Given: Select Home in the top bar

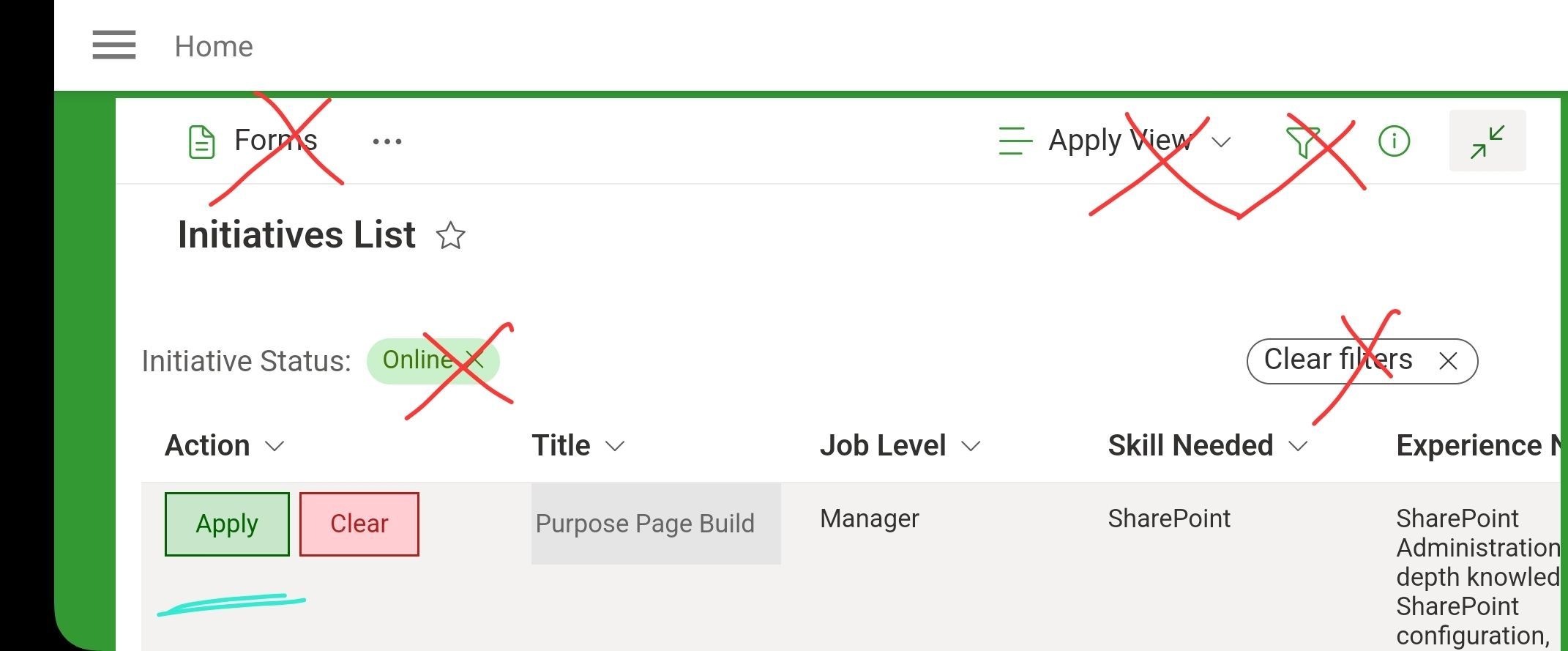Looking at the screenshot, I should pos(213,46).
